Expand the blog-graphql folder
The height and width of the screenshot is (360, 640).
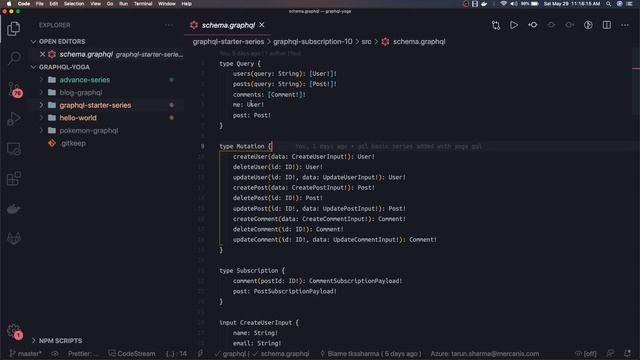(41, 93)
